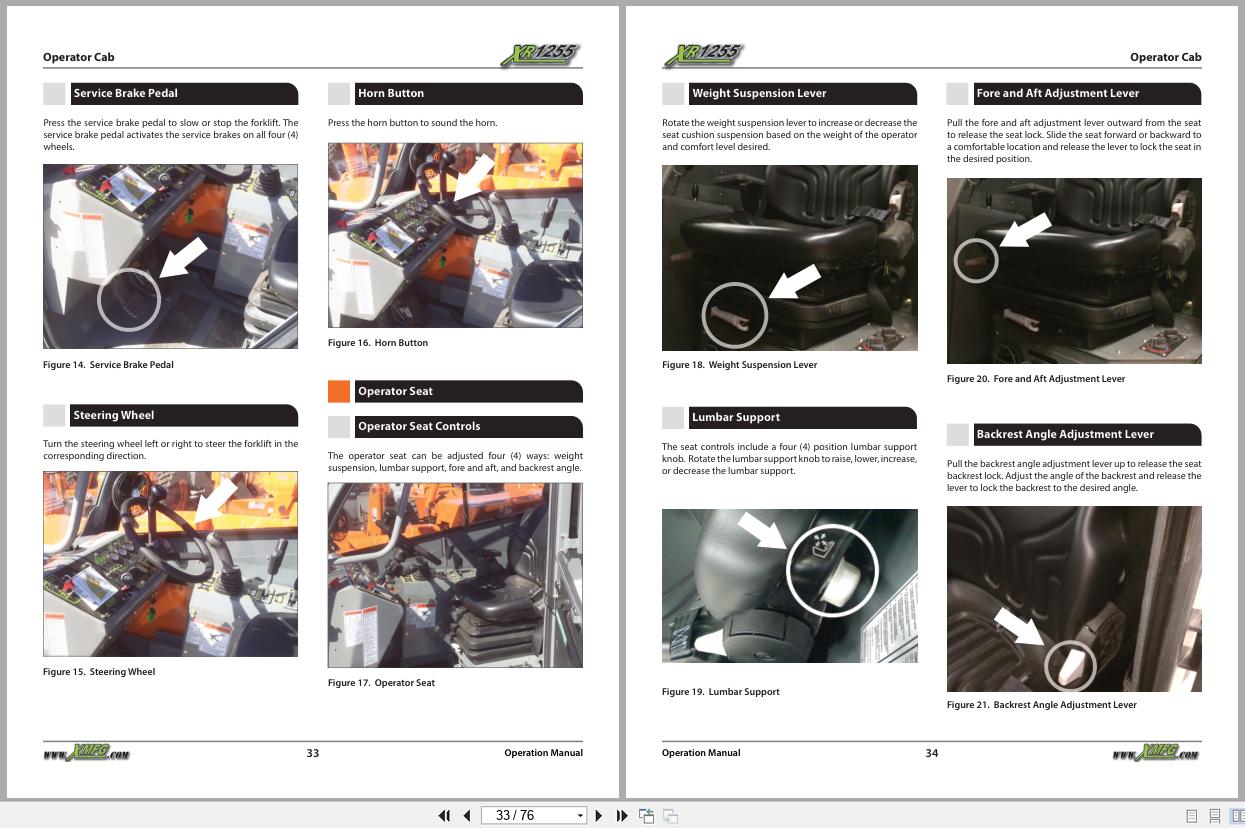Click the www.XMFG.com link on page 33
This screenshot has width=1245, height=828.
click(x=86, y=753)
